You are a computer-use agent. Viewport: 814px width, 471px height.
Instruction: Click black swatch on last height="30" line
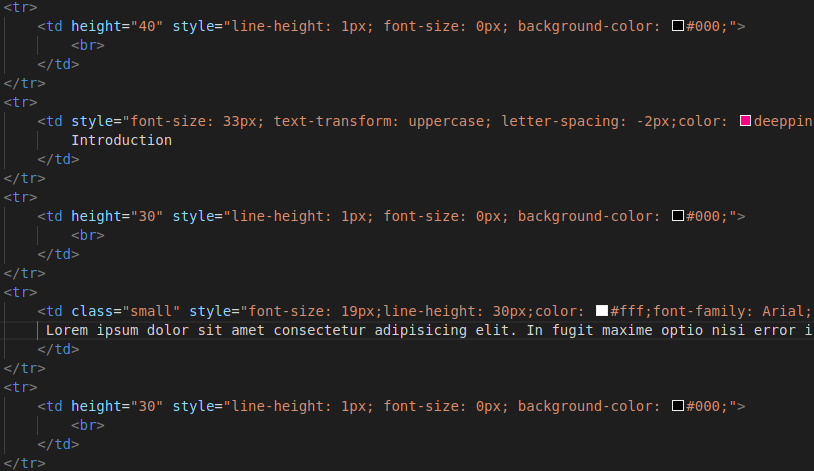click(677, 406)
